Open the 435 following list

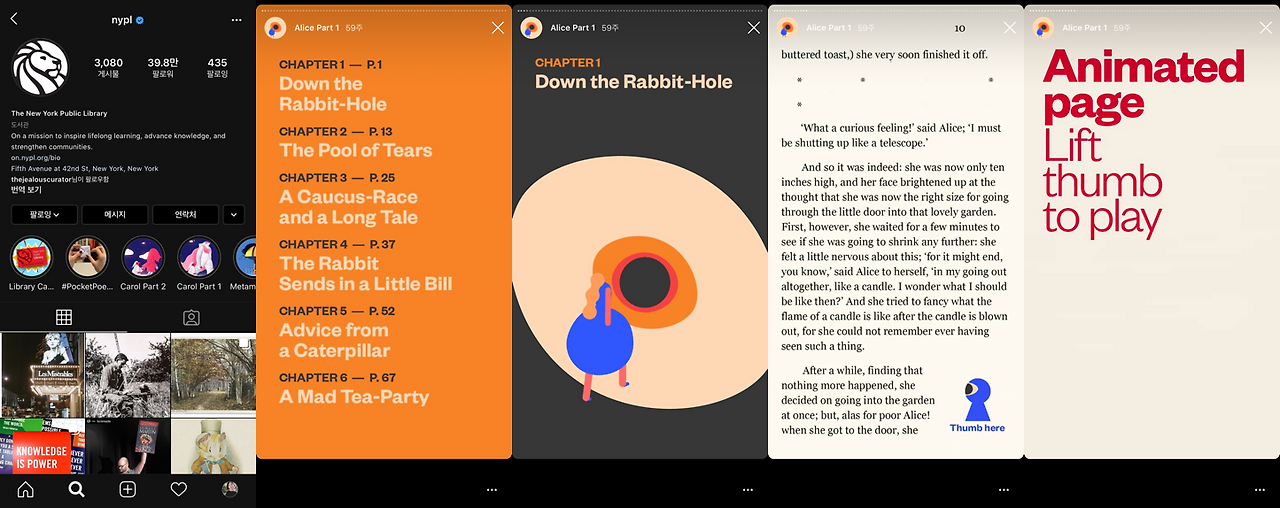pos(217,68)
